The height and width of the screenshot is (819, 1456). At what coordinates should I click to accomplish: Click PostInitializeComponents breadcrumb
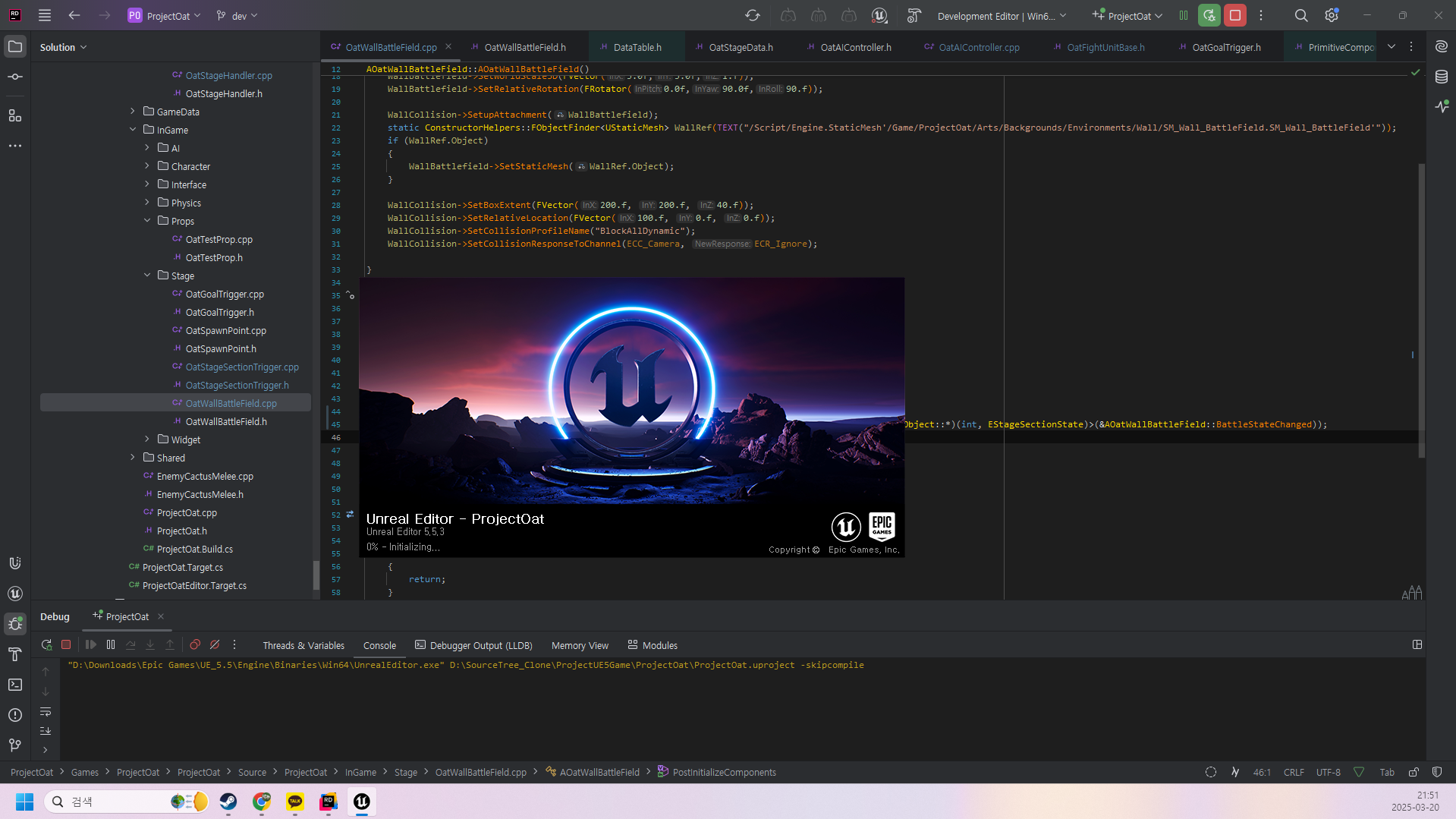pos(717,772)
